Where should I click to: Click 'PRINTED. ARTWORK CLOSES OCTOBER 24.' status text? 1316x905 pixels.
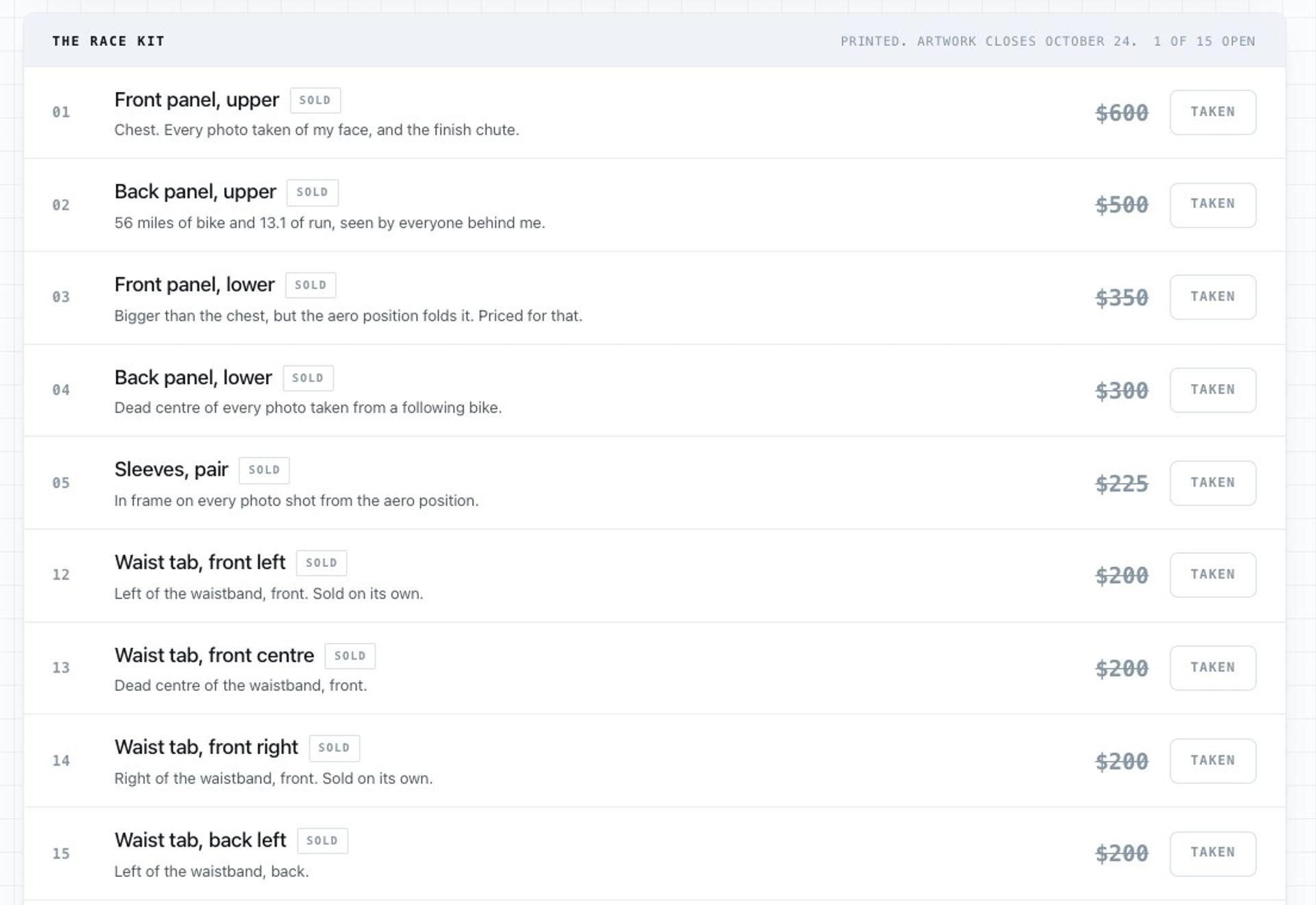click(x=988, y=41)
